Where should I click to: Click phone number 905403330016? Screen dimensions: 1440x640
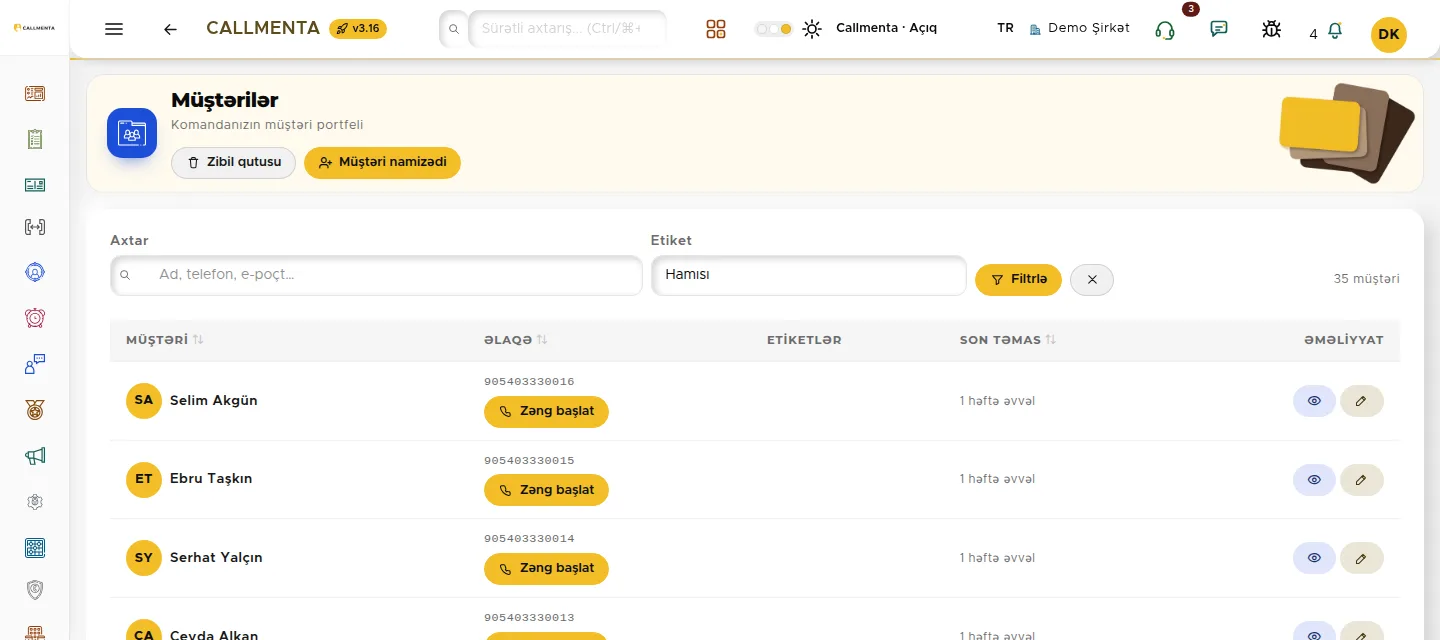tap(529, 381)
